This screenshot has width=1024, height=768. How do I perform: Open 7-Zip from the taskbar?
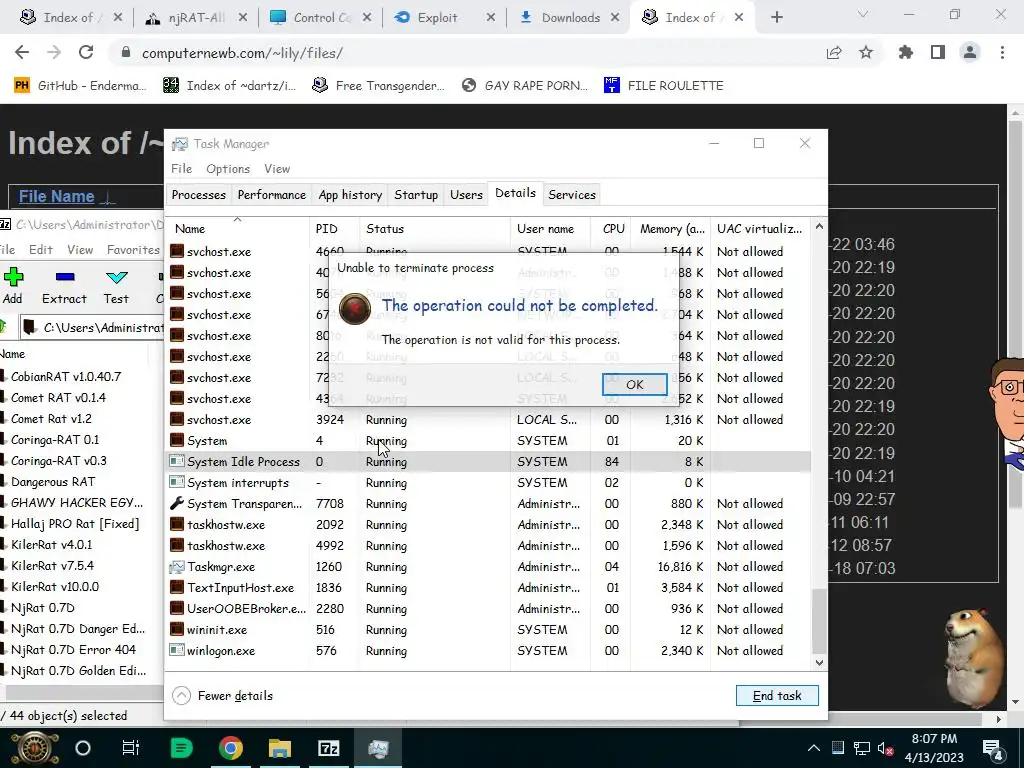click(328, 748)
